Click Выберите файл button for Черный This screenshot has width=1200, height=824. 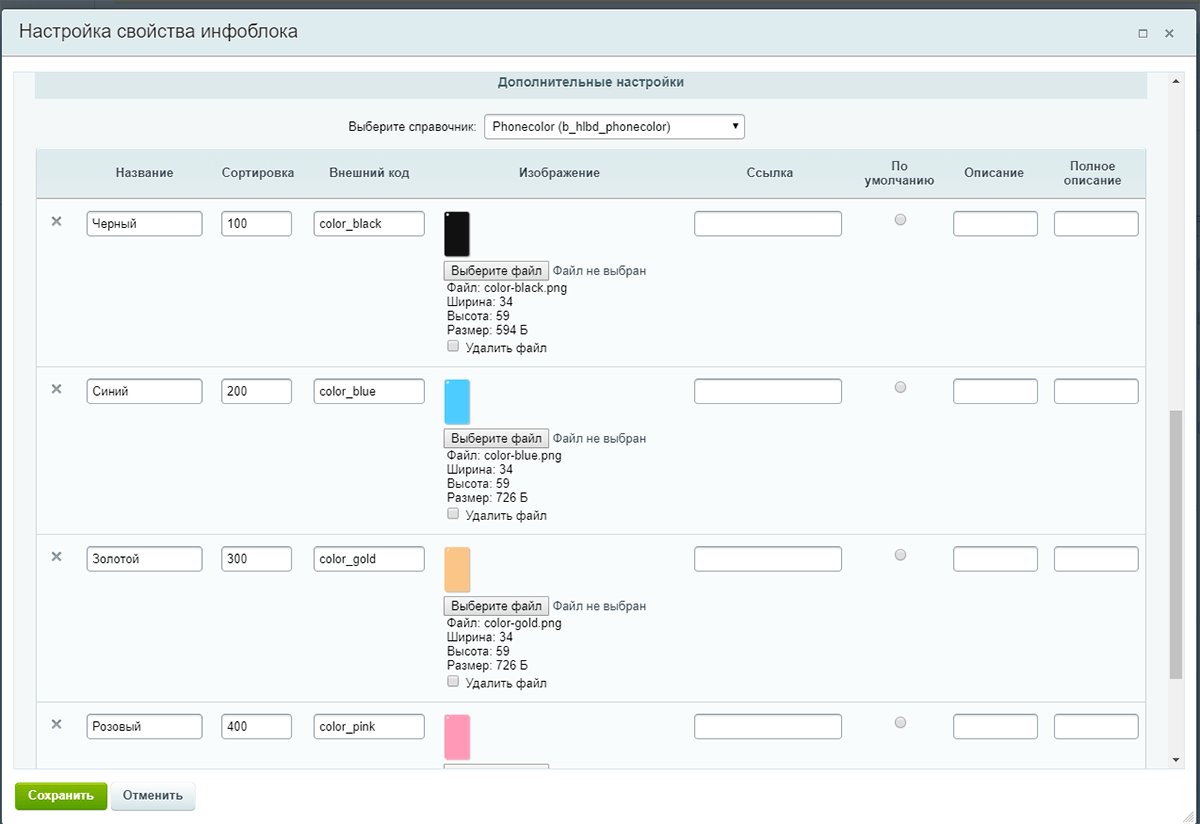pyautogui.click(x=496, y=271)
